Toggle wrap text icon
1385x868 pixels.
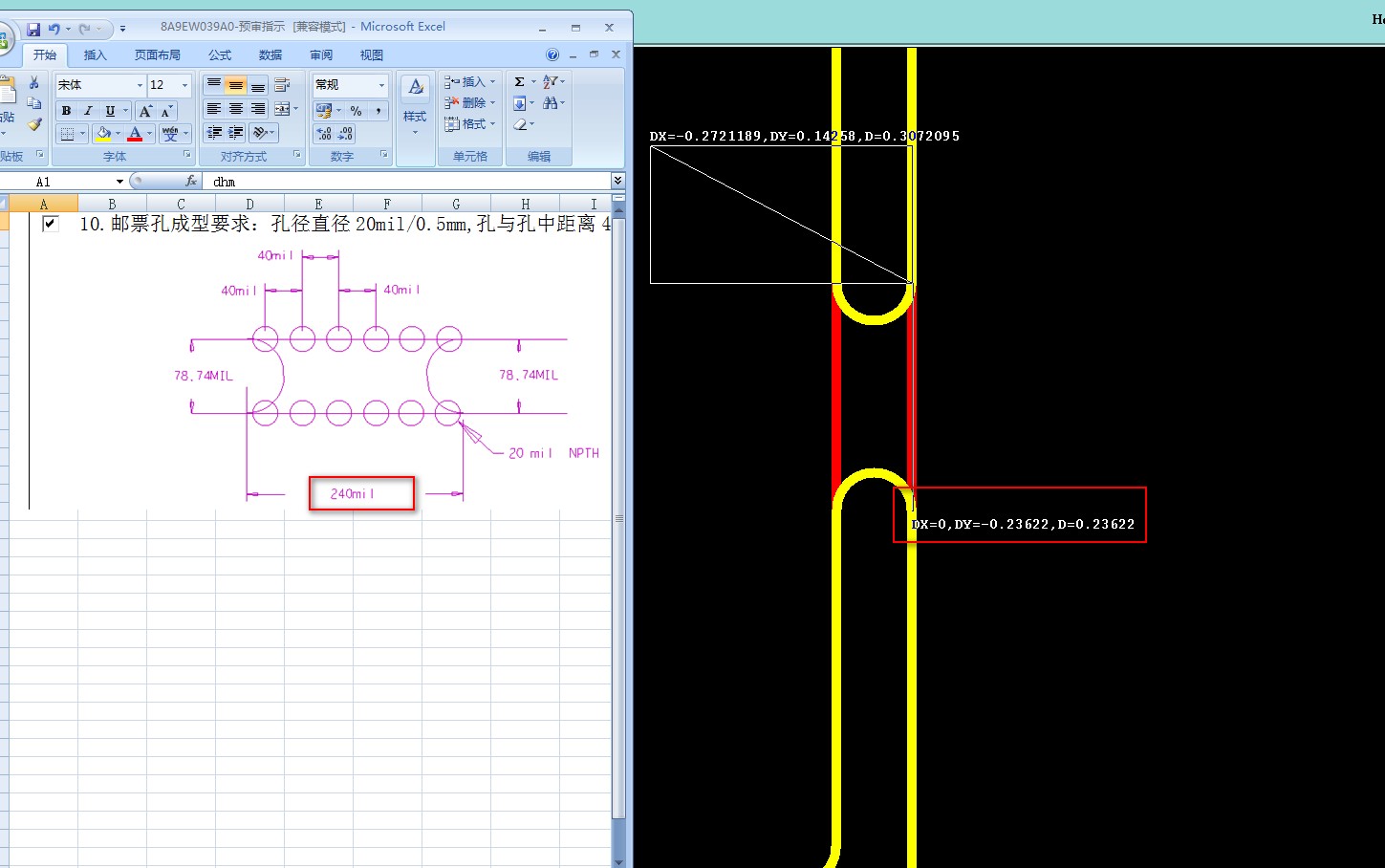point(282,85)
